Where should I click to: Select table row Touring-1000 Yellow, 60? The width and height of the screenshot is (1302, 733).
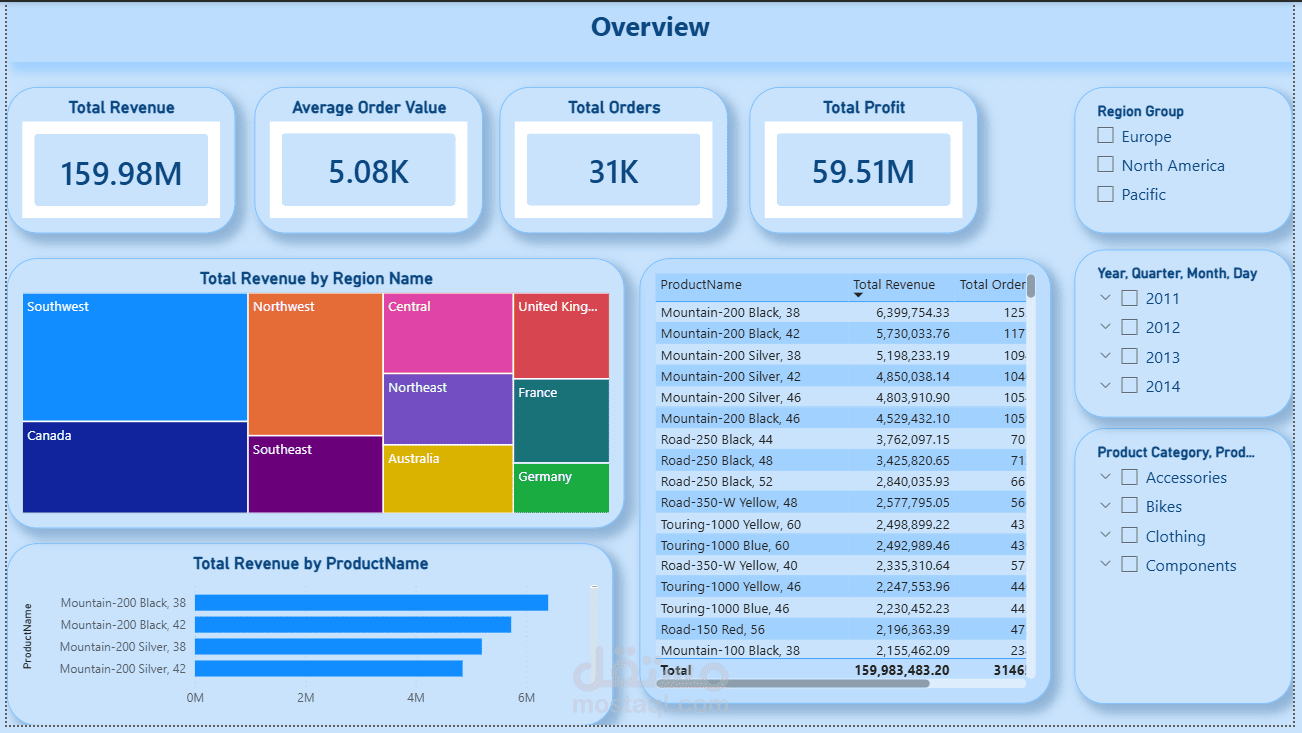(x=841, y=524)
